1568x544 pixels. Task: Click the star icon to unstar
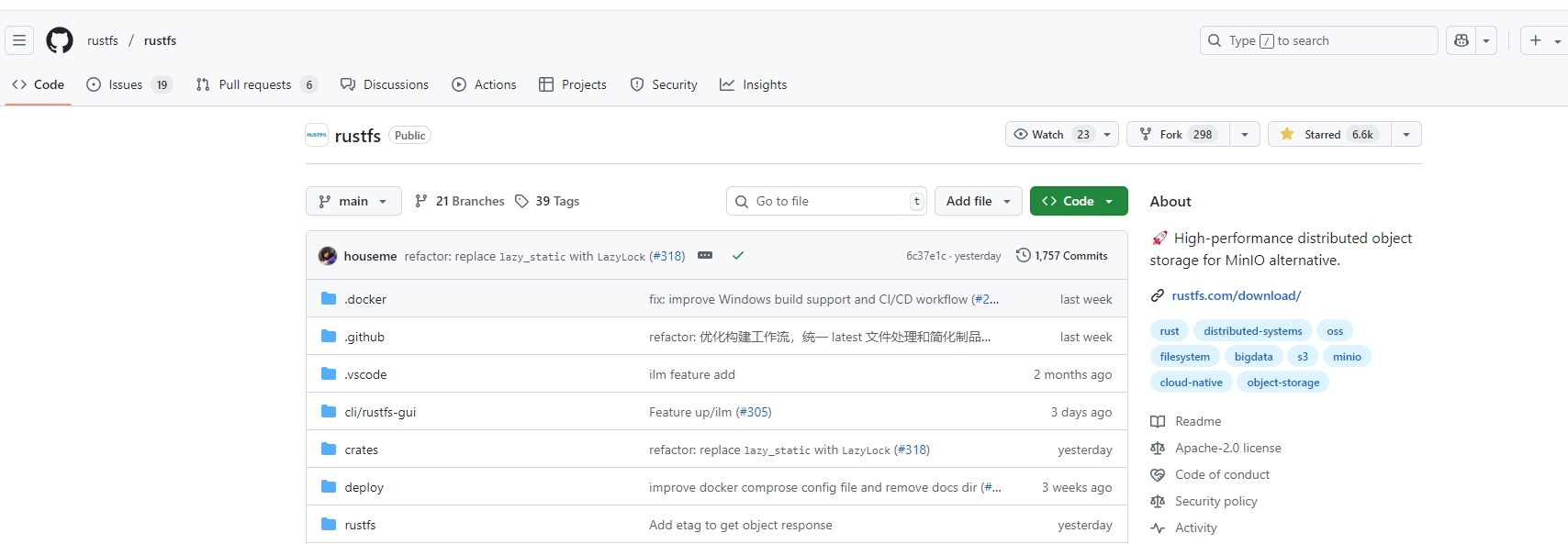1287,134
